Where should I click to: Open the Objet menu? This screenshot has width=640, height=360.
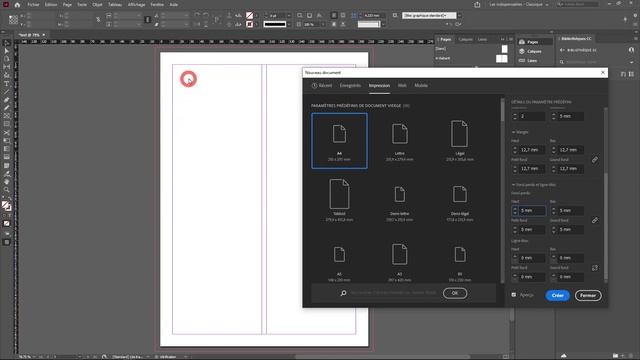click(97, 5)
